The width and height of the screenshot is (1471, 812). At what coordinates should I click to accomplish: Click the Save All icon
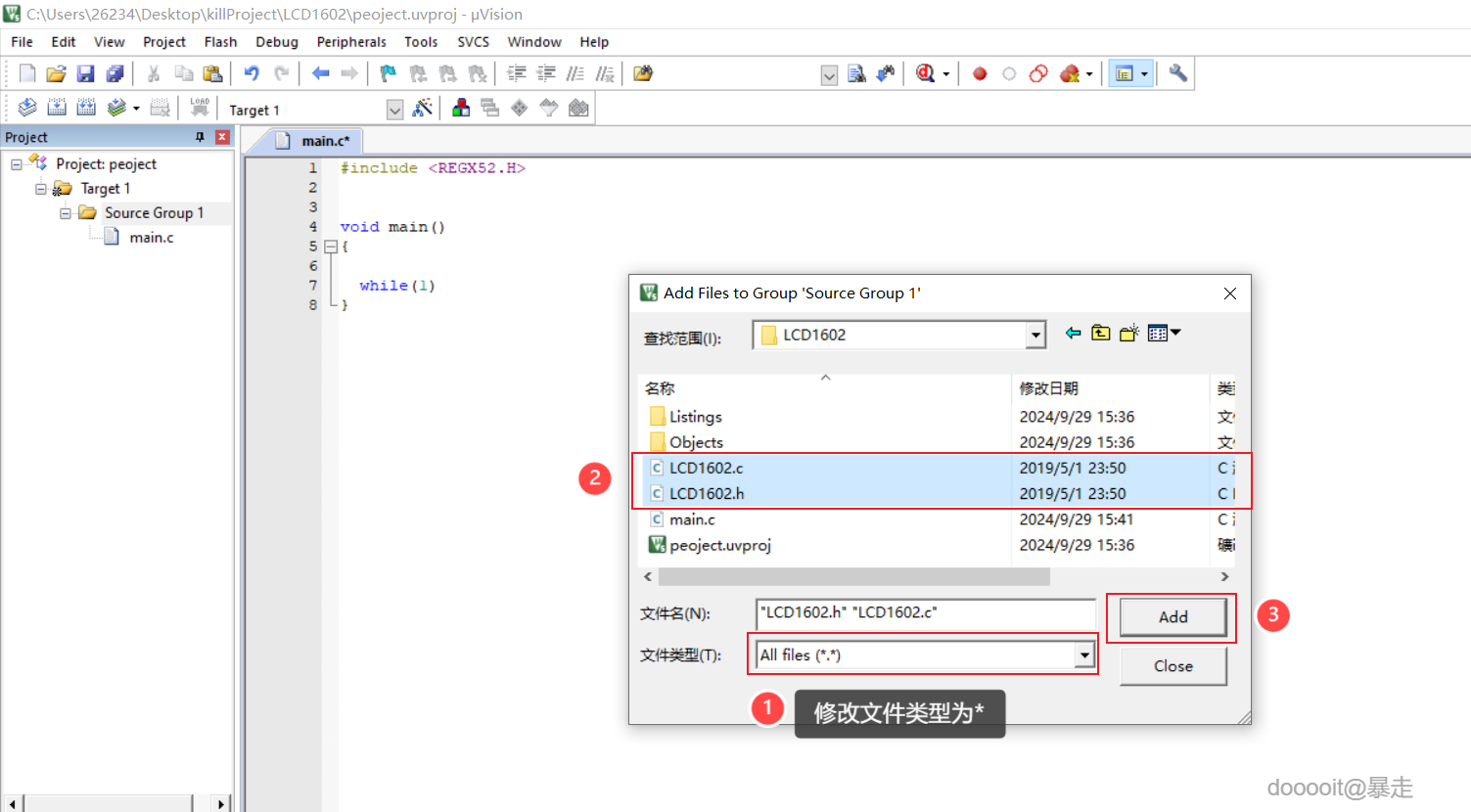click(x=115, y=73)
